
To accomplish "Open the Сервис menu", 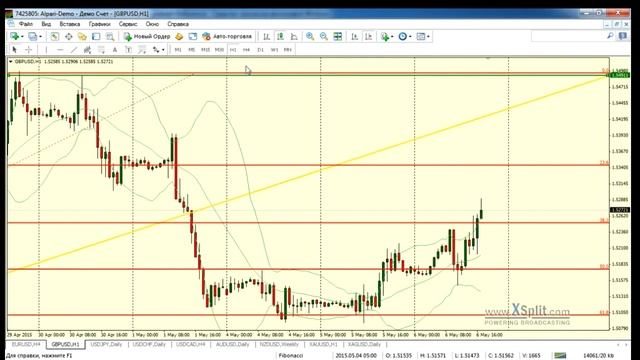I will click(x=128, y=24).
